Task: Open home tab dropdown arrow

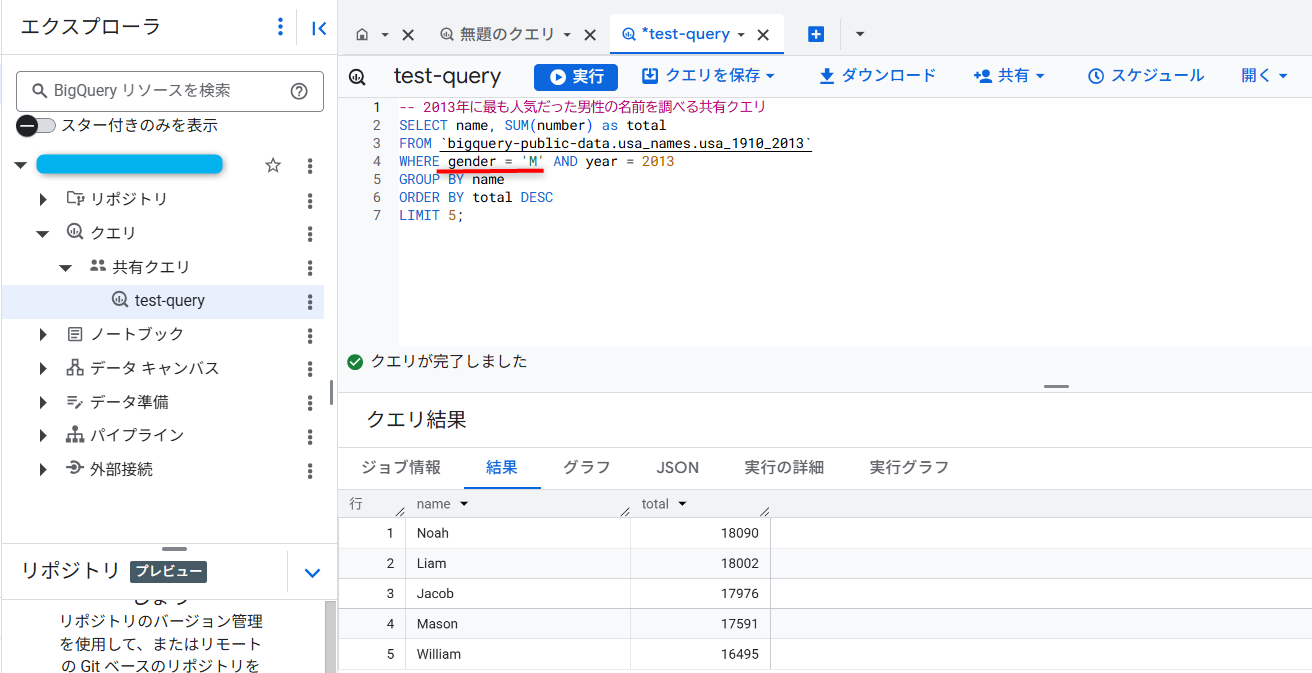Action: pyautogui.click(x=385, y=35)
